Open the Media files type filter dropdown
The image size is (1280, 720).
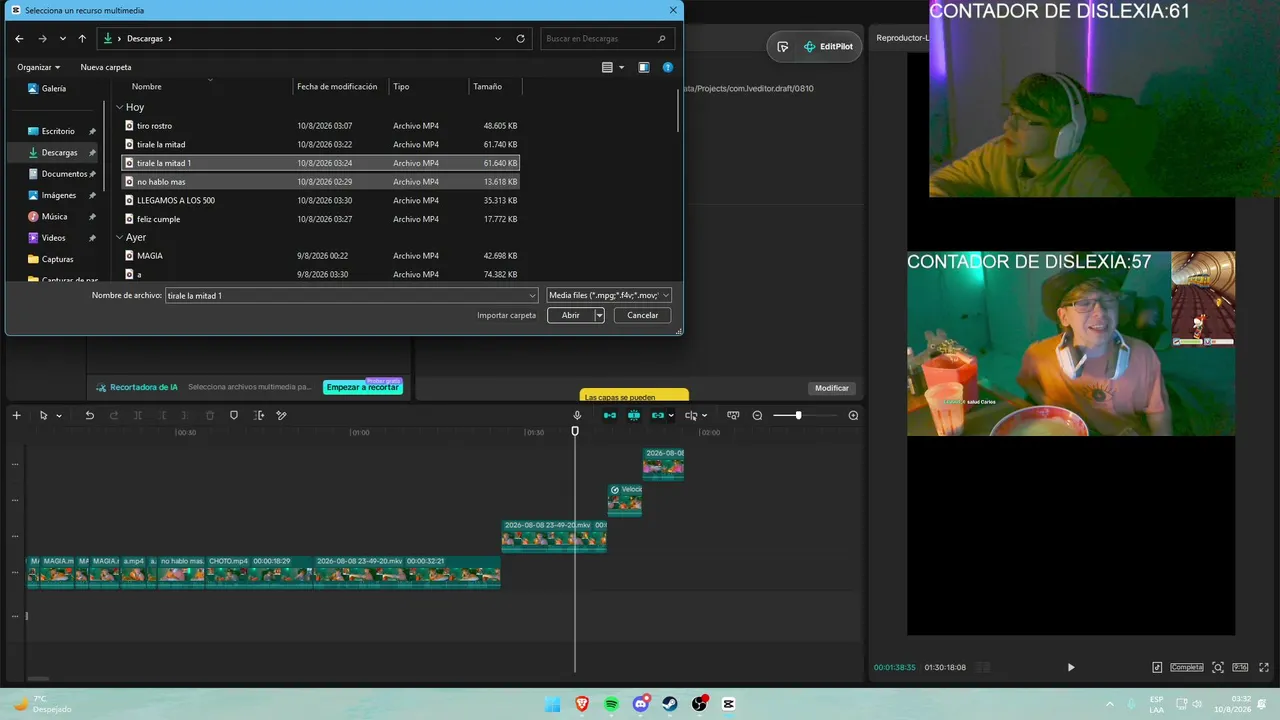[x=609, y=296]
